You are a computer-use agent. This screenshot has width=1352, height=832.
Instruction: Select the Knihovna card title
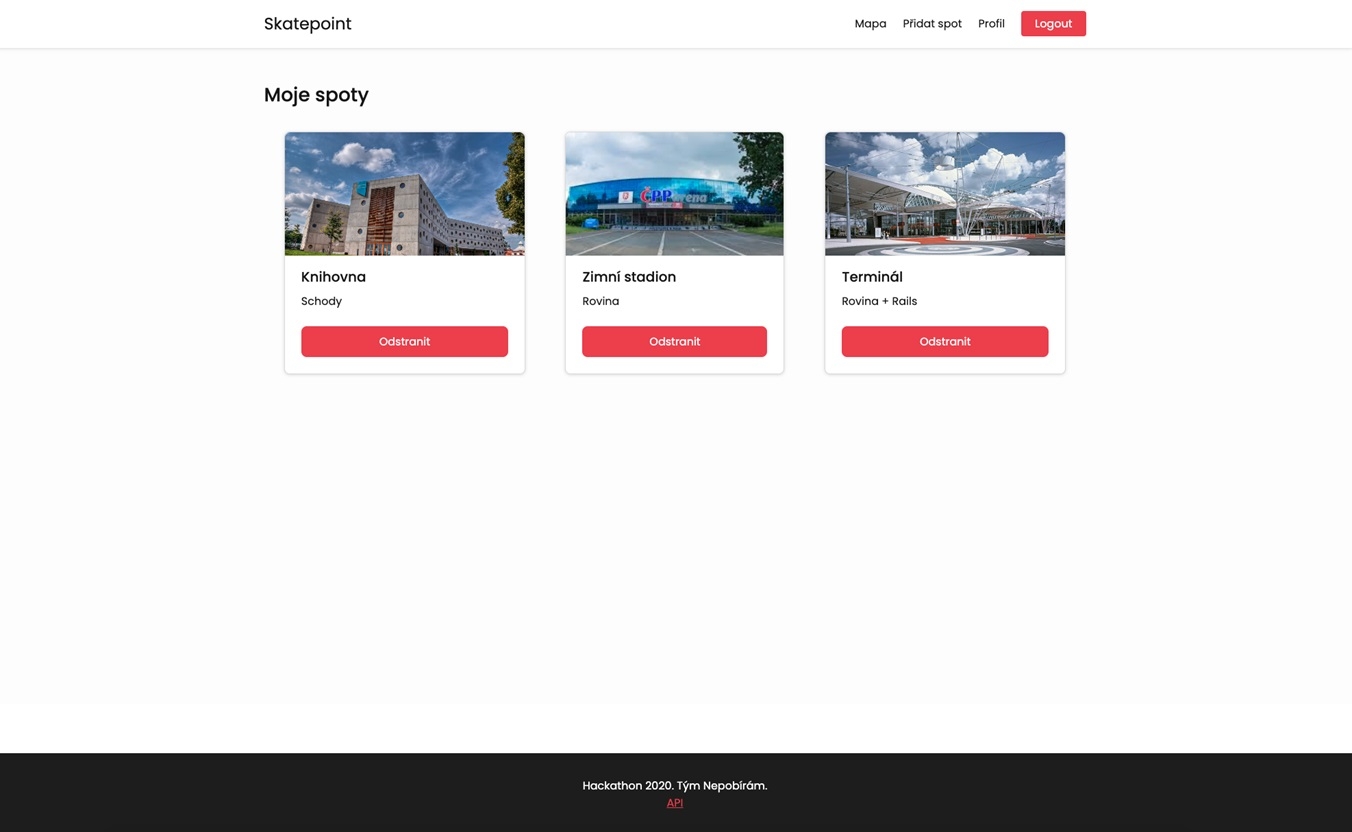tap(333, 277)
